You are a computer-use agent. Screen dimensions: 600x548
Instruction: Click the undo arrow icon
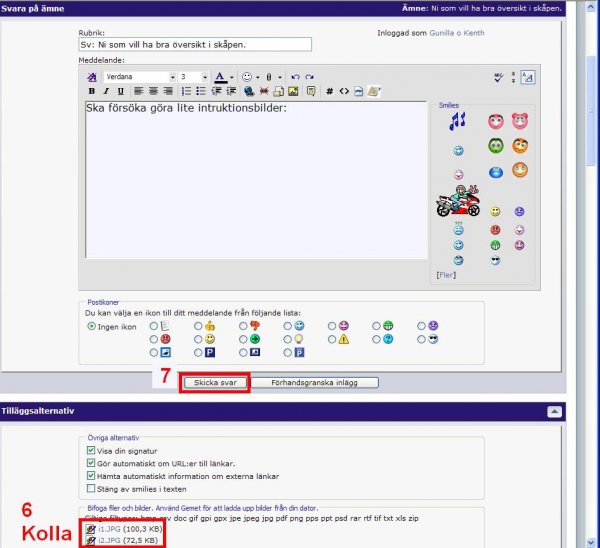(x=295, y=77)
